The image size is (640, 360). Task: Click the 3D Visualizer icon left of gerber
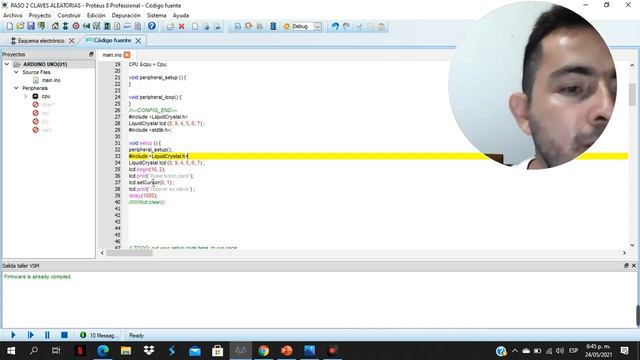pyautogui.click(x=86, y=27)
